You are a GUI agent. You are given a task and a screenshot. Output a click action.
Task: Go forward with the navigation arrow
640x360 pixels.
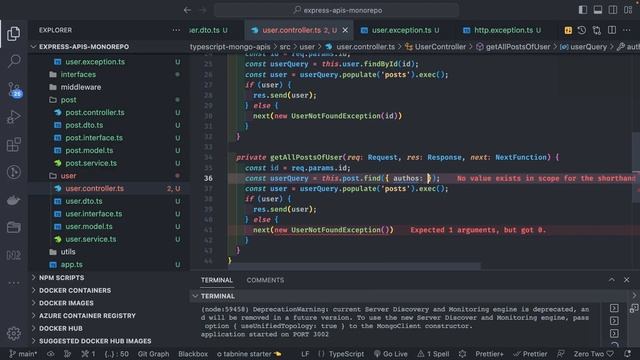203,10
